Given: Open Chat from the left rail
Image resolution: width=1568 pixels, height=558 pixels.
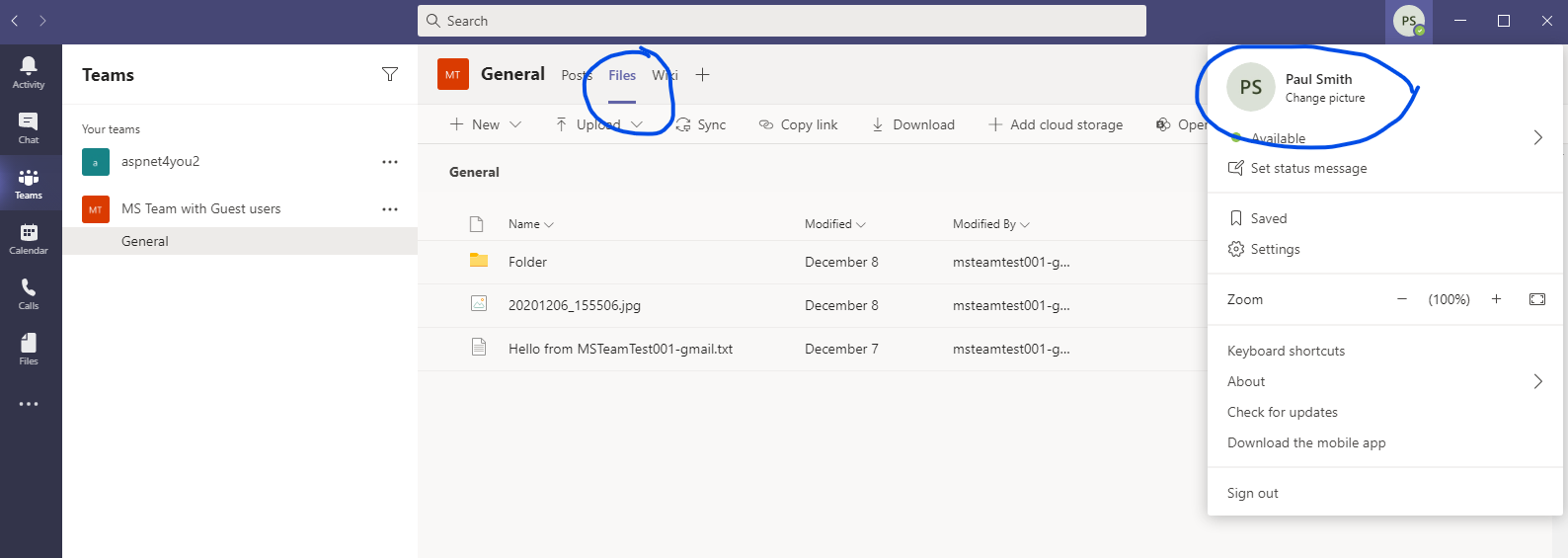Looking at the screenshot, I should coord(29,127).
